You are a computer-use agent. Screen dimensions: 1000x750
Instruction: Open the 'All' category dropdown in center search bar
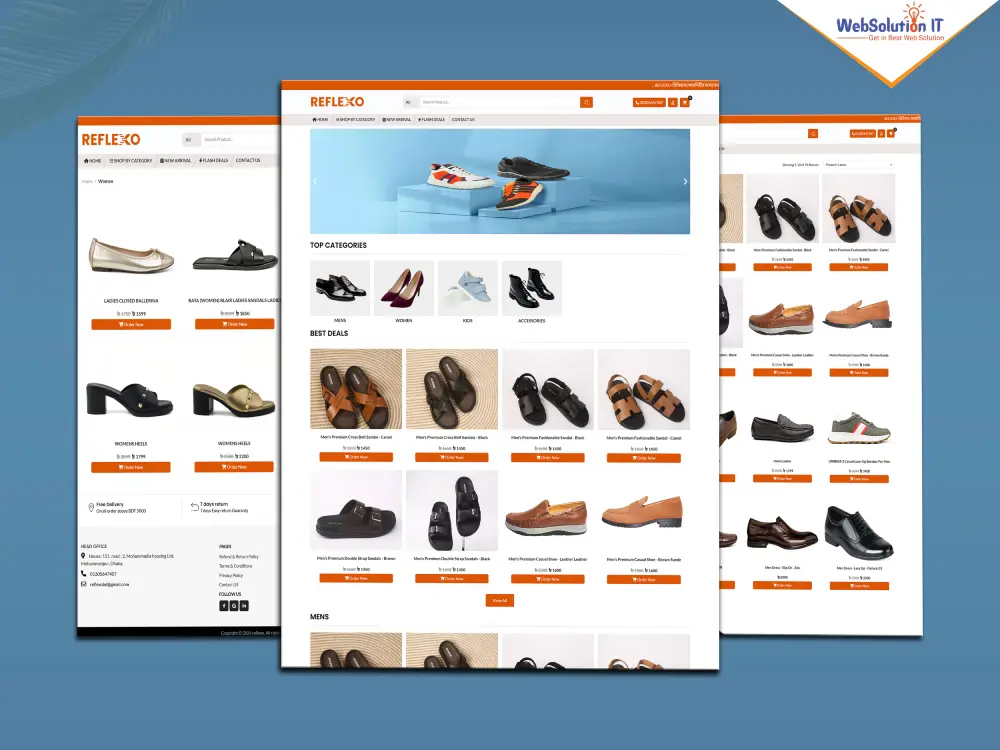(410, 102)
